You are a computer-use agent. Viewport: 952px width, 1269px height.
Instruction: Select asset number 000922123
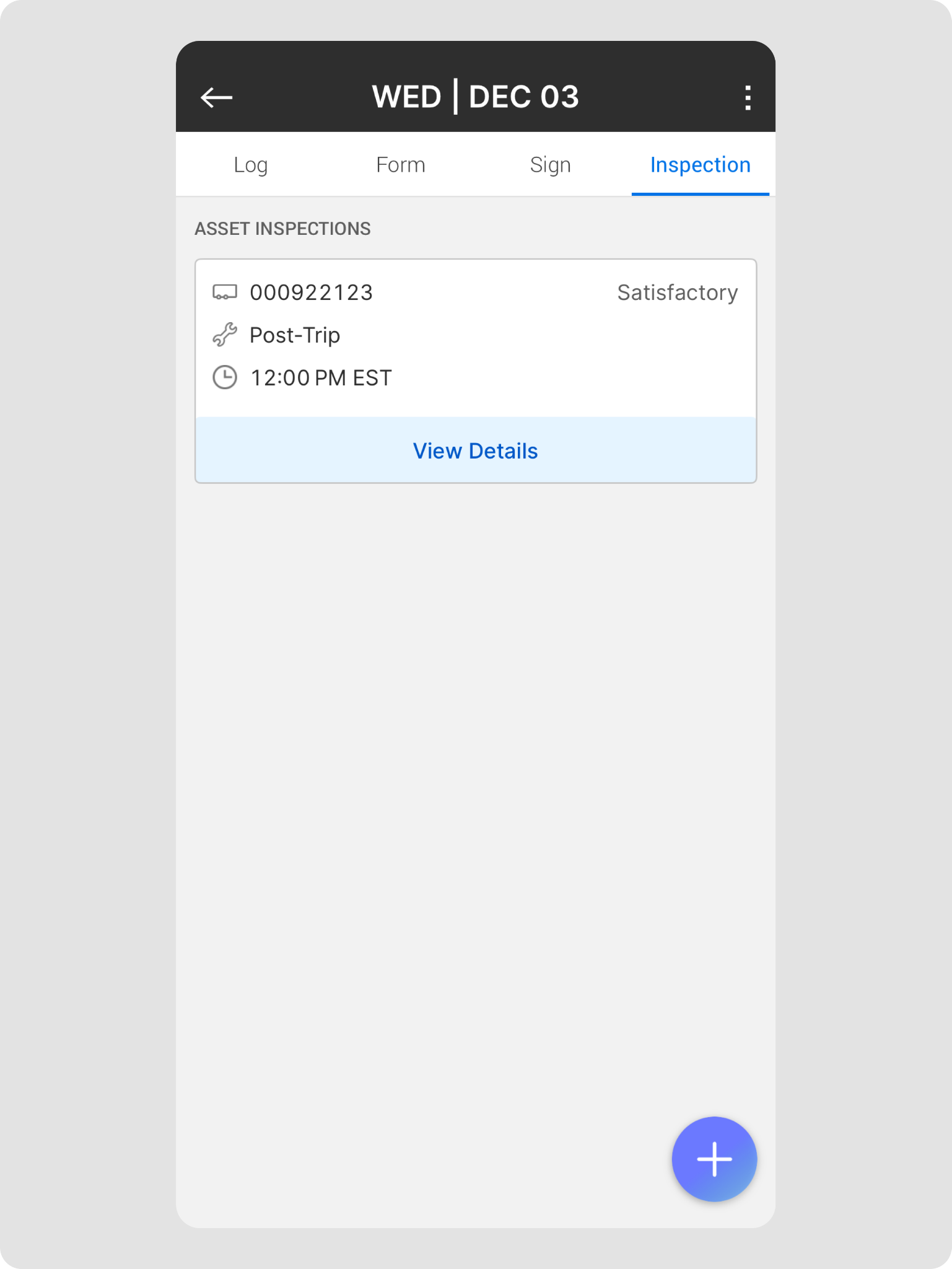pyautogui.click(x=311, y=292)
